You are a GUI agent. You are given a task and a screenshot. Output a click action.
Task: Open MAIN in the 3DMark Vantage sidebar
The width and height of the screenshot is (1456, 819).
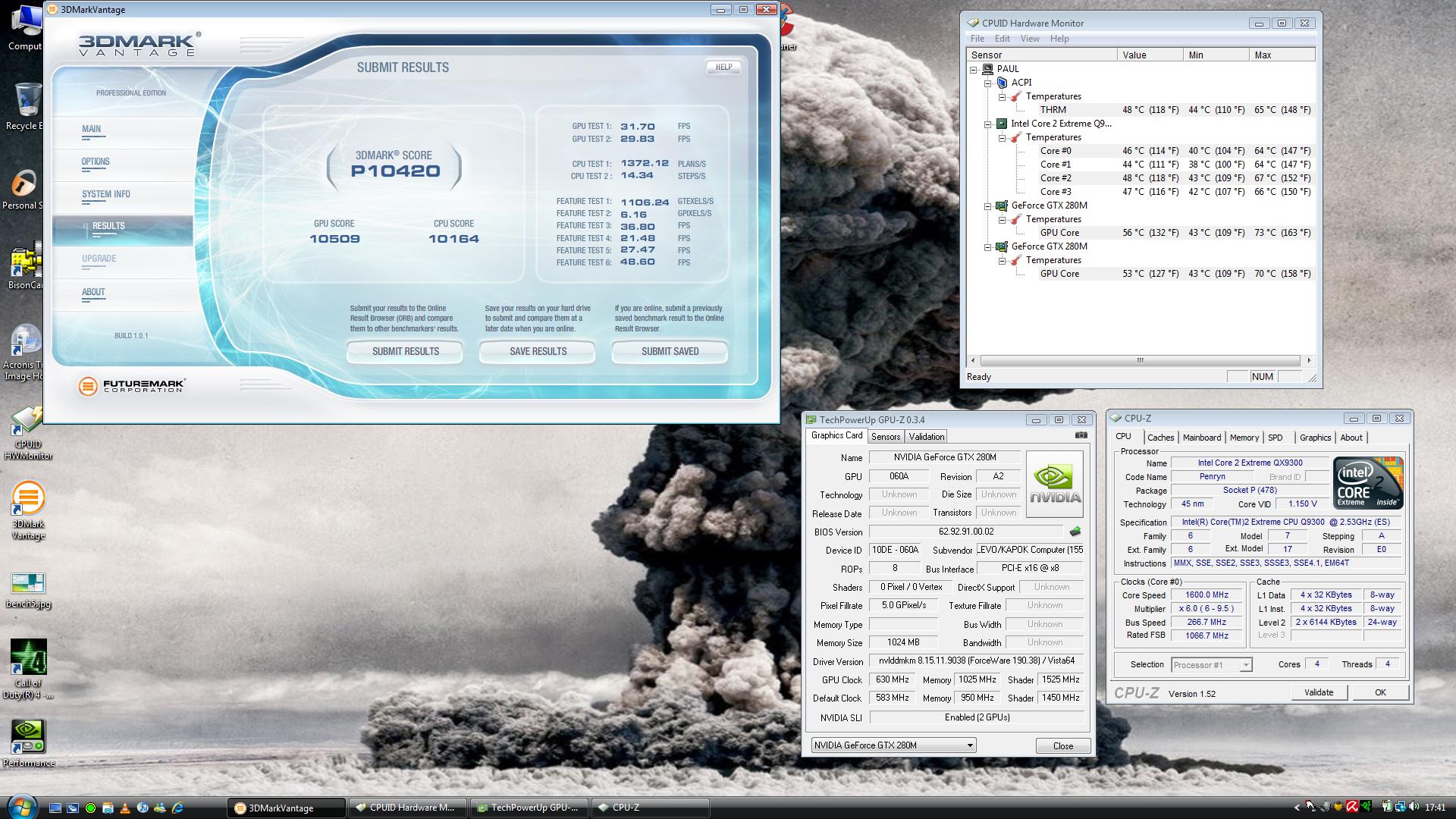pyautogui.click(x=92, y=130)
